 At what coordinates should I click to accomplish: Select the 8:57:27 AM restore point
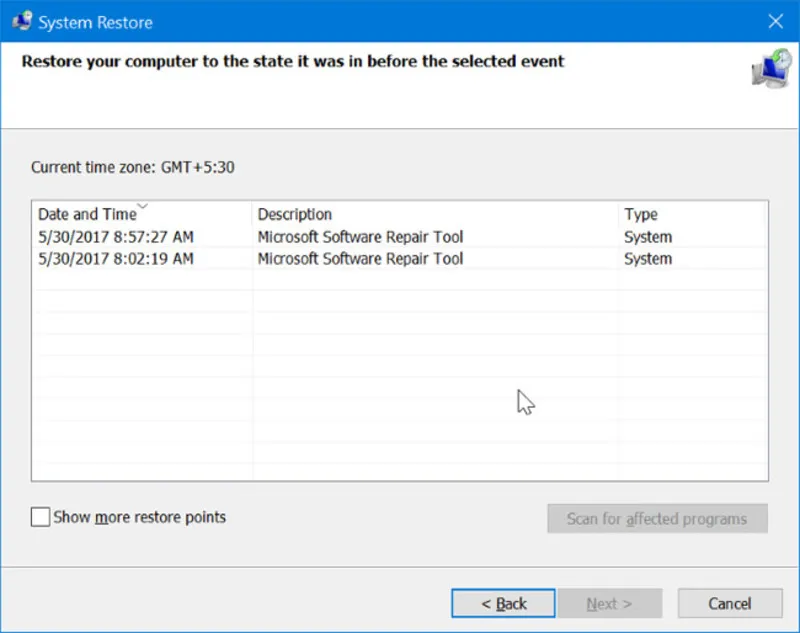pyautogui.click(x=116, y=237)
